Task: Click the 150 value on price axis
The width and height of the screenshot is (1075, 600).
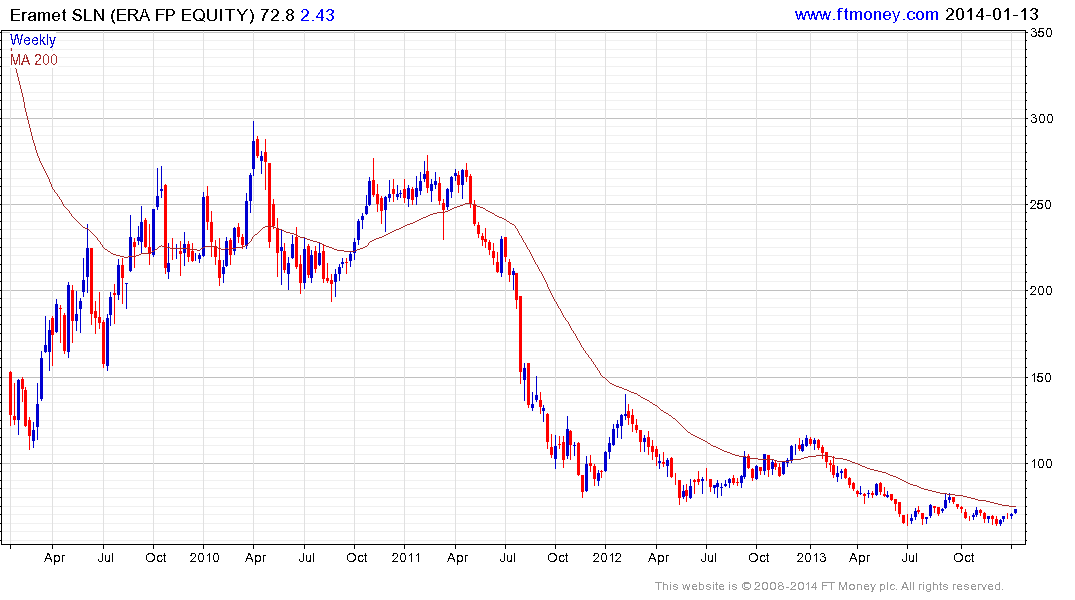Action: pos(1041,378)
